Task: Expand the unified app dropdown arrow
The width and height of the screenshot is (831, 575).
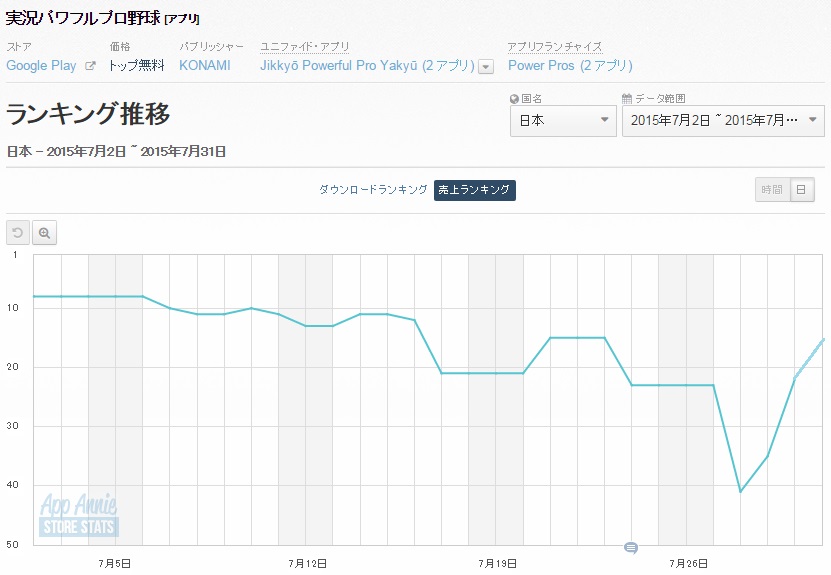Action: coord(486,67)
